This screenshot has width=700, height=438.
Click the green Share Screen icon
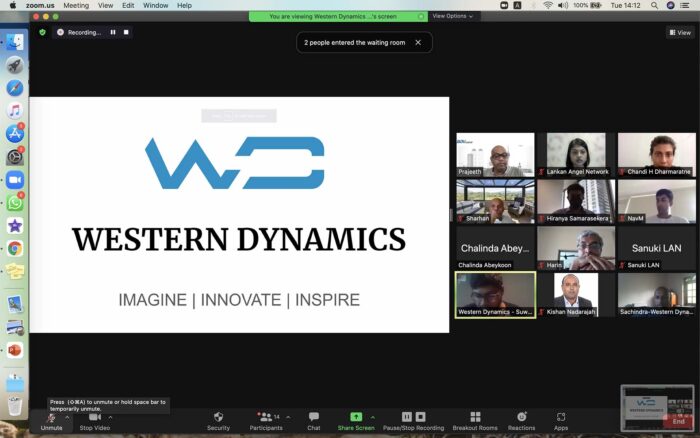click(355, 416)
